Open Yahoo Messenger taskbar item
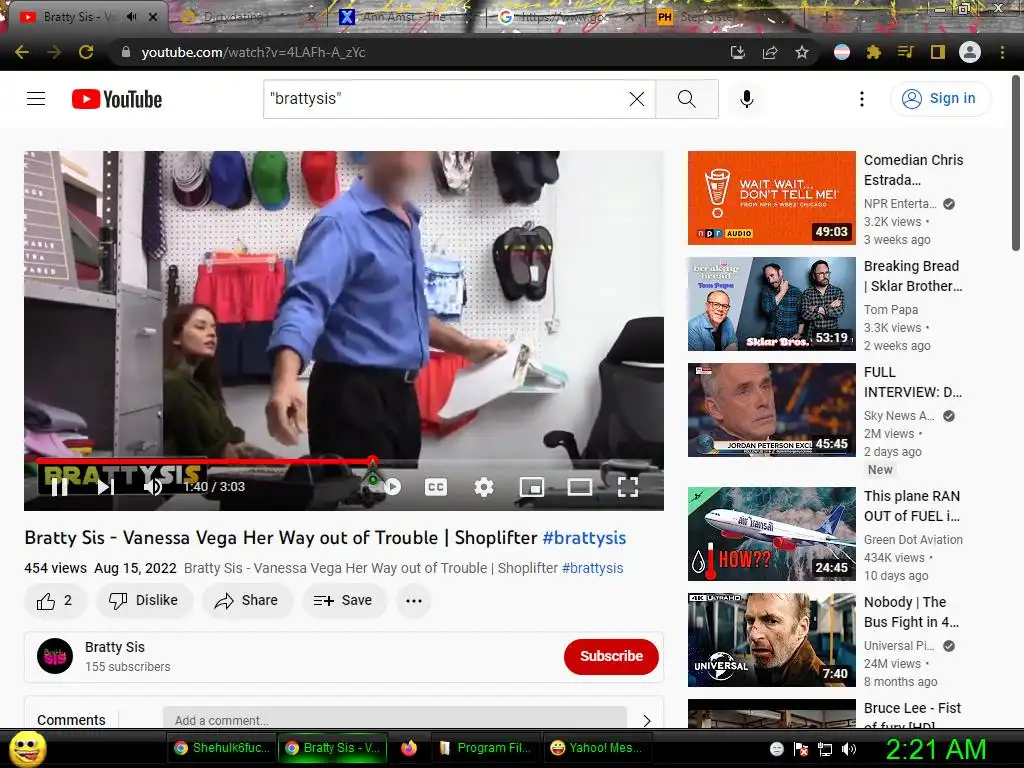 597,748
